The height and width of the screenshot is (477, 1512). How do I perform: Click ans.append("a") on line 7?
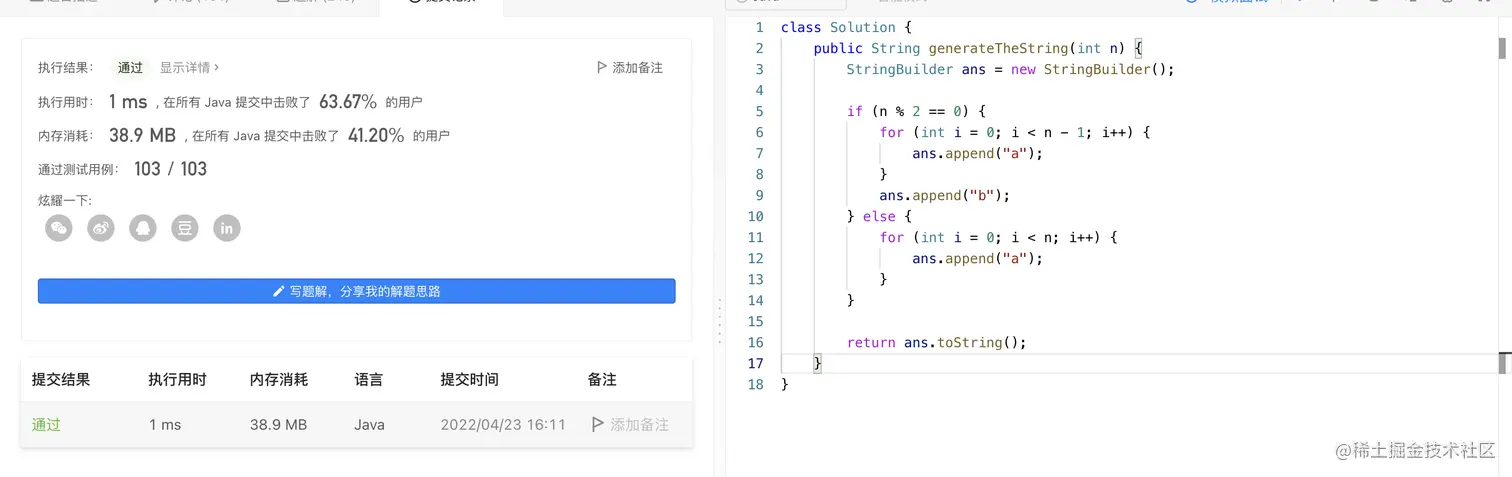977,153
